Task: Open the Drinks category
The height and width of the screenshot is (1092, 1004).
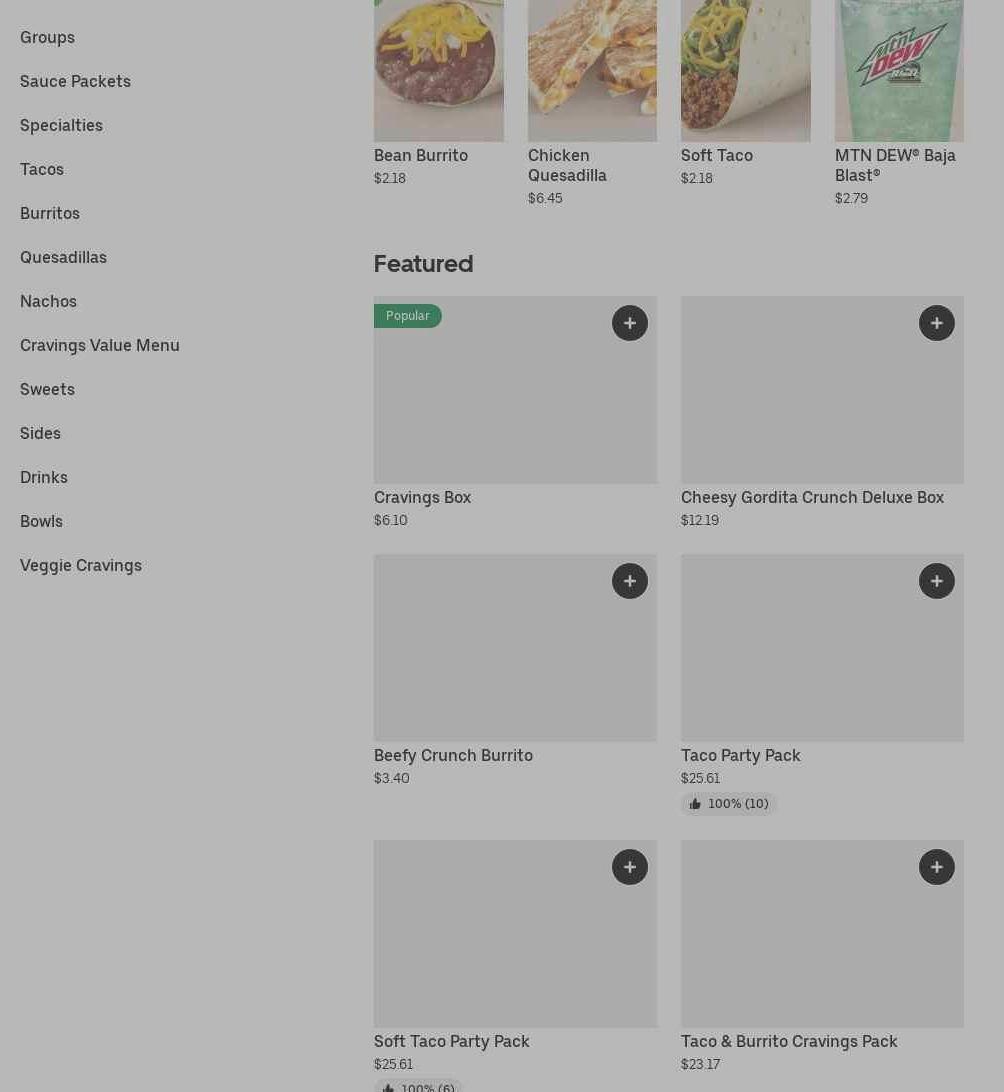Action: (44, 478)
